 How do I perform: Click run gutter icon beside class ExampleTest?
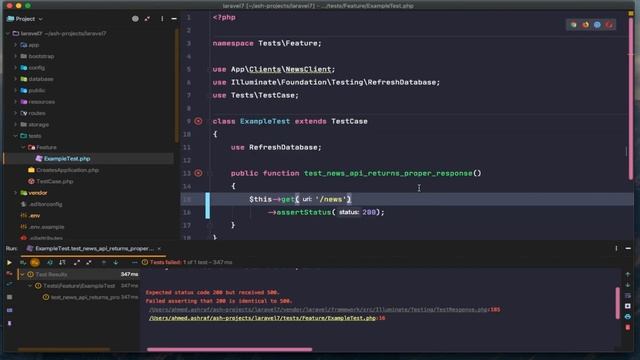click(x=198, y=121)
